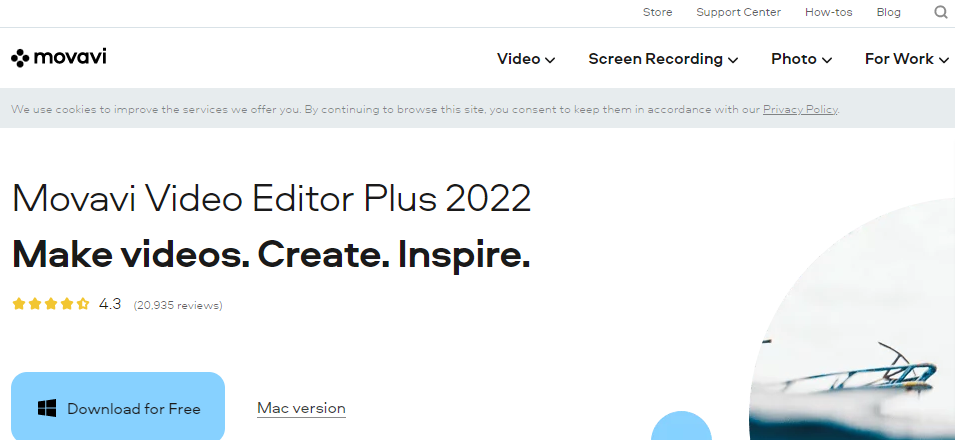This screenshot has width=955, height=440.
Task: Expand the Photo menu
Action: click(802, 59)
